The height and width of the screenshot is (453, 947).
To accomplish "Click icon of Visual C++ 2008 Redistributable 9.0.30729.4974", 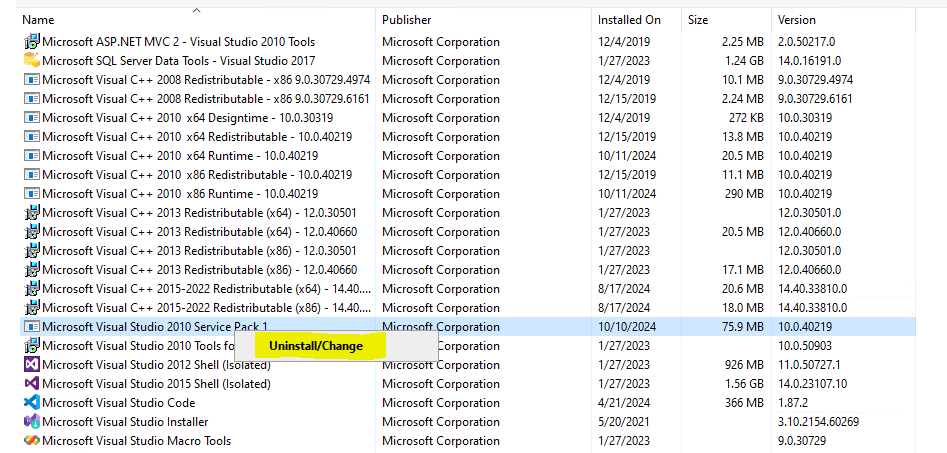I will click(x=31, y=80).
